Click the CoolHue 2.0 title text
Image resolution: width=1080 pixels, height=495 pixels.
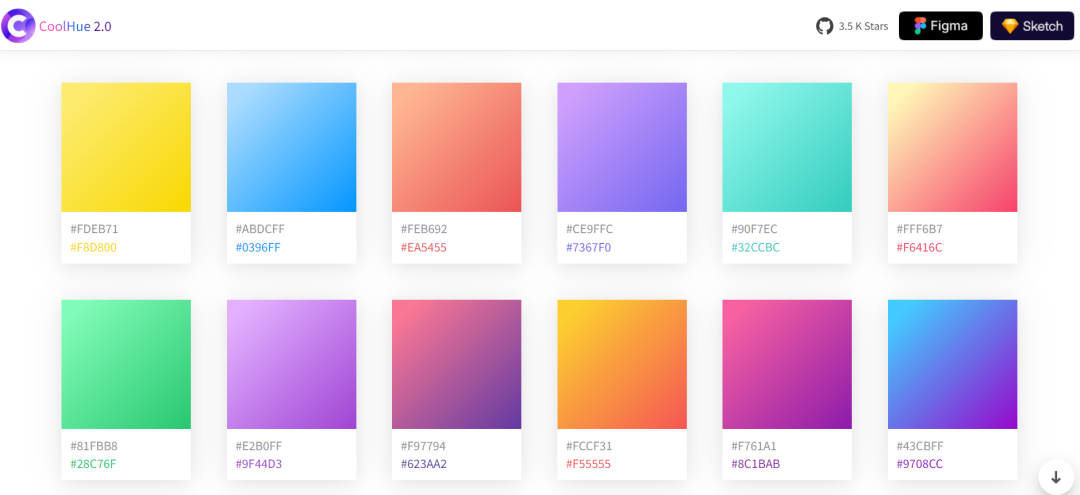pos(75,27)
